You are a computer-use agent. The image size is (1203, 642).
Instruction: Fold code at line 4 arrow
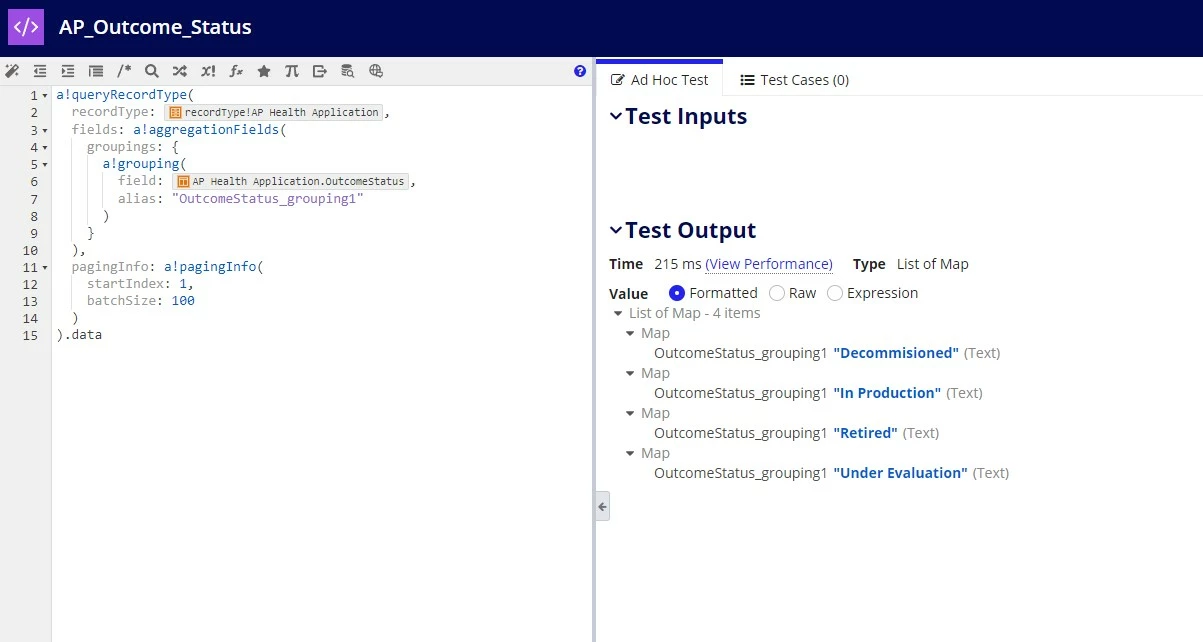pos(45,147)
